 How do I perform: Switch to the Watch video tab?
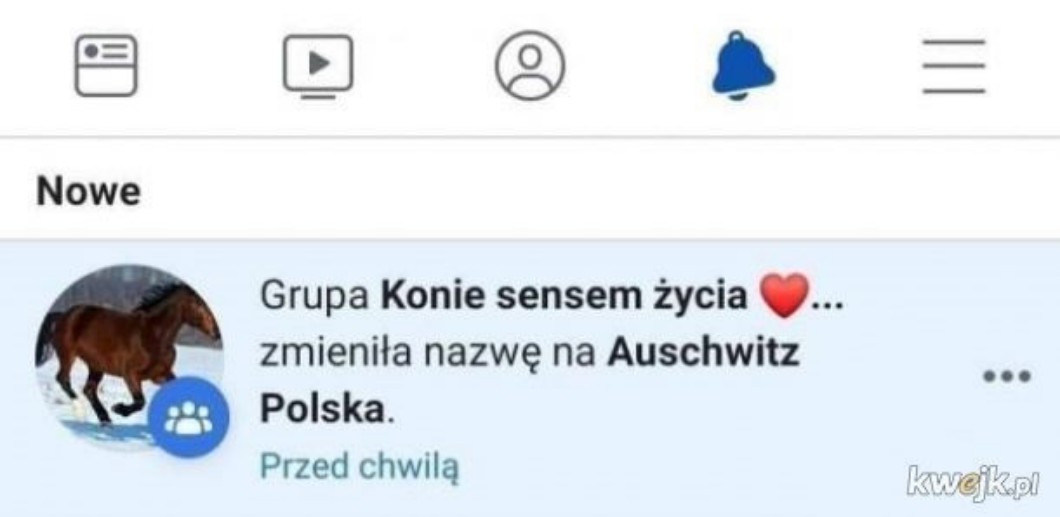318,66
